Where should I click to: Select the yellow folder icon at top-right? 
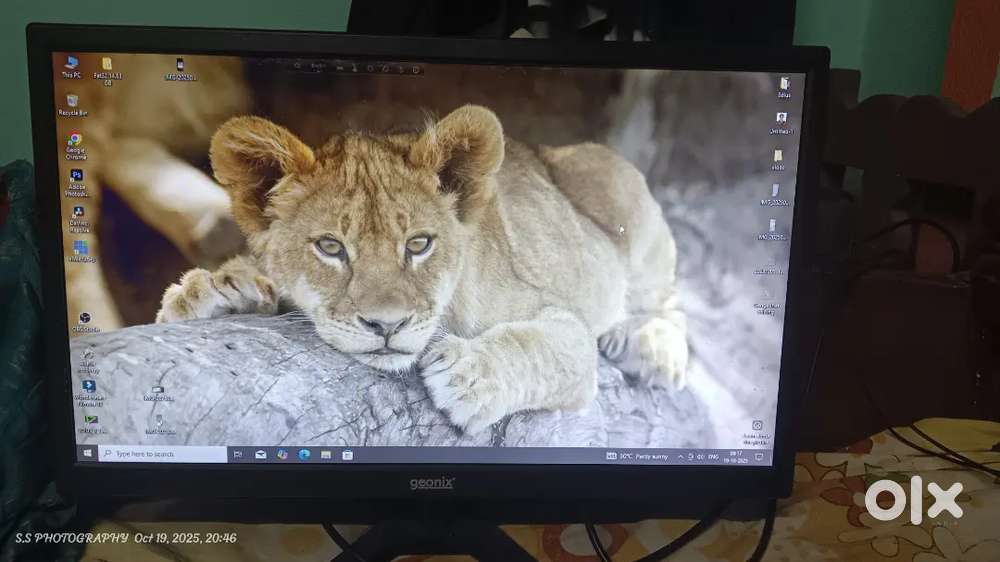point(778,158)
